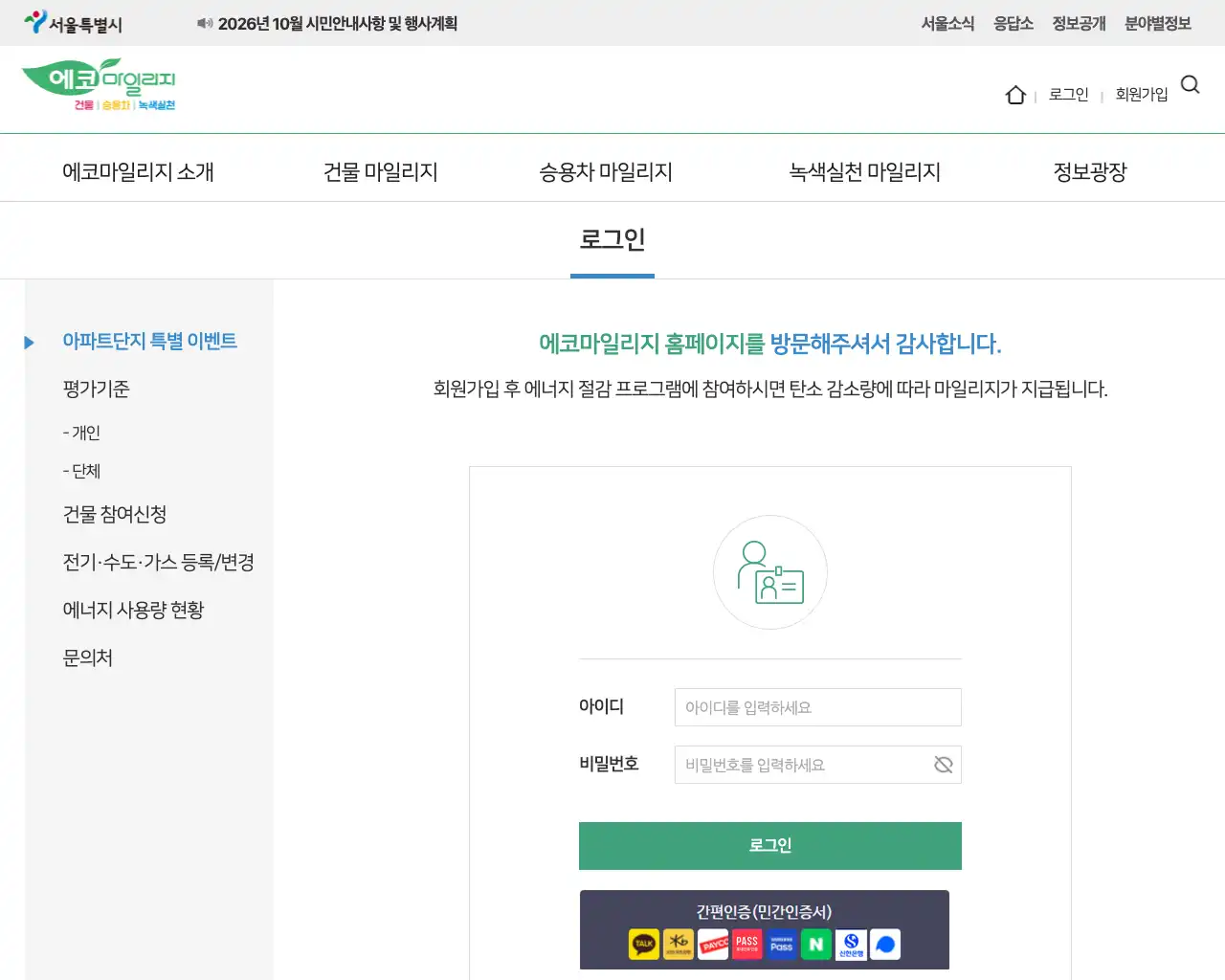Image resolution: width=1225 pixels, height=980 pixels.
Task: Open 아파트단지 특별 이벤트 sidebar item
Action: [149, 342]
